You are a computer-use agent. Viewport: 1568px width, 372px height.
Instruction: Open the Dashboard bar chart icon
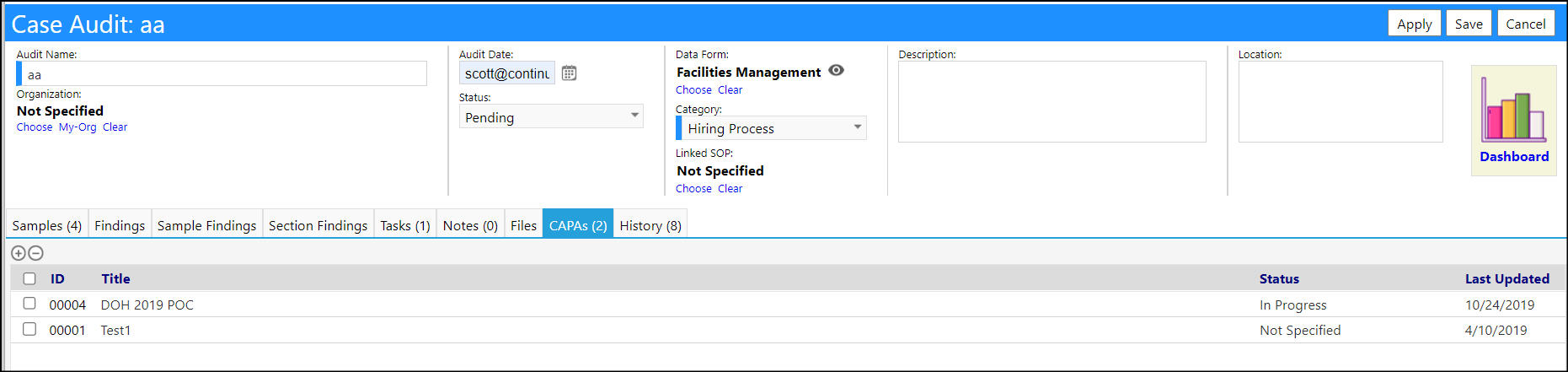point(1513,110)
